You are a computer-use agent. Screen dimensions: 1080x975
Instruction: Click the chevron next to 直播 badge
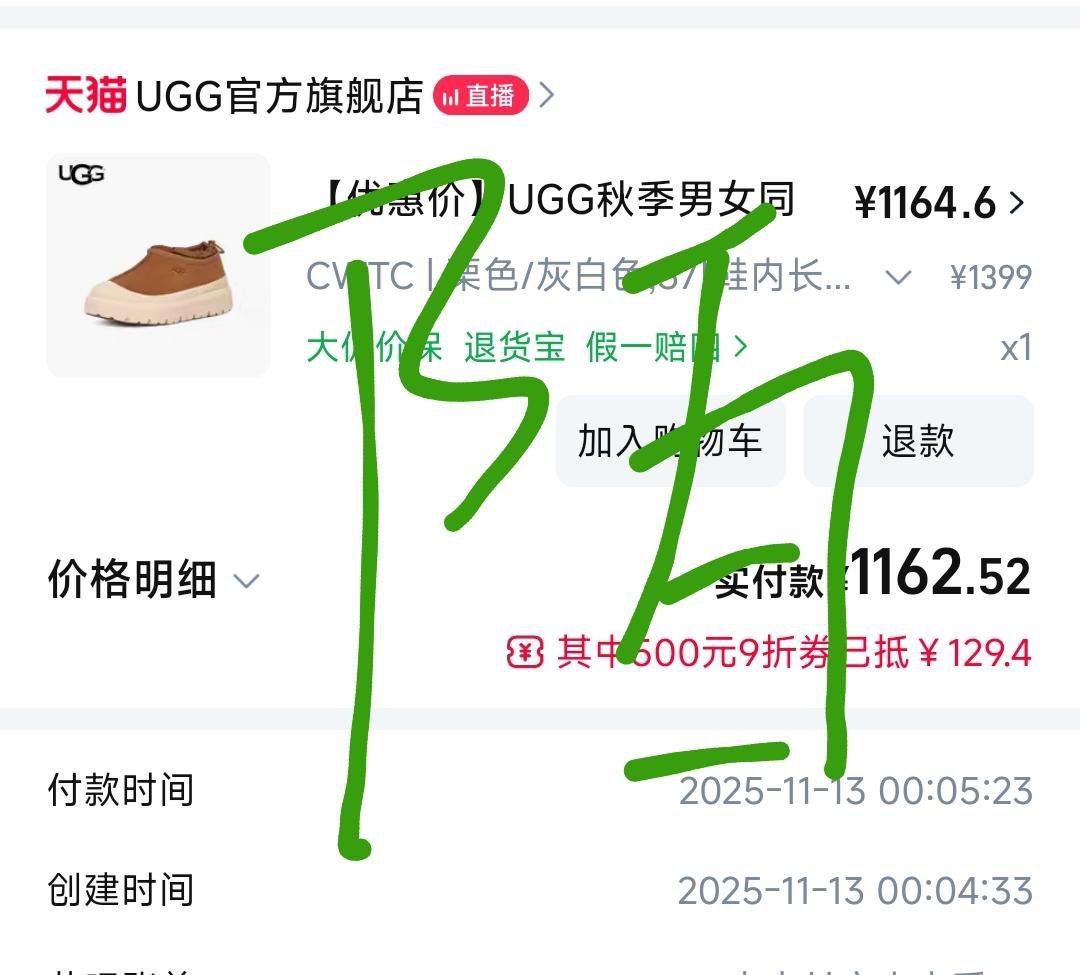(546, 95)
